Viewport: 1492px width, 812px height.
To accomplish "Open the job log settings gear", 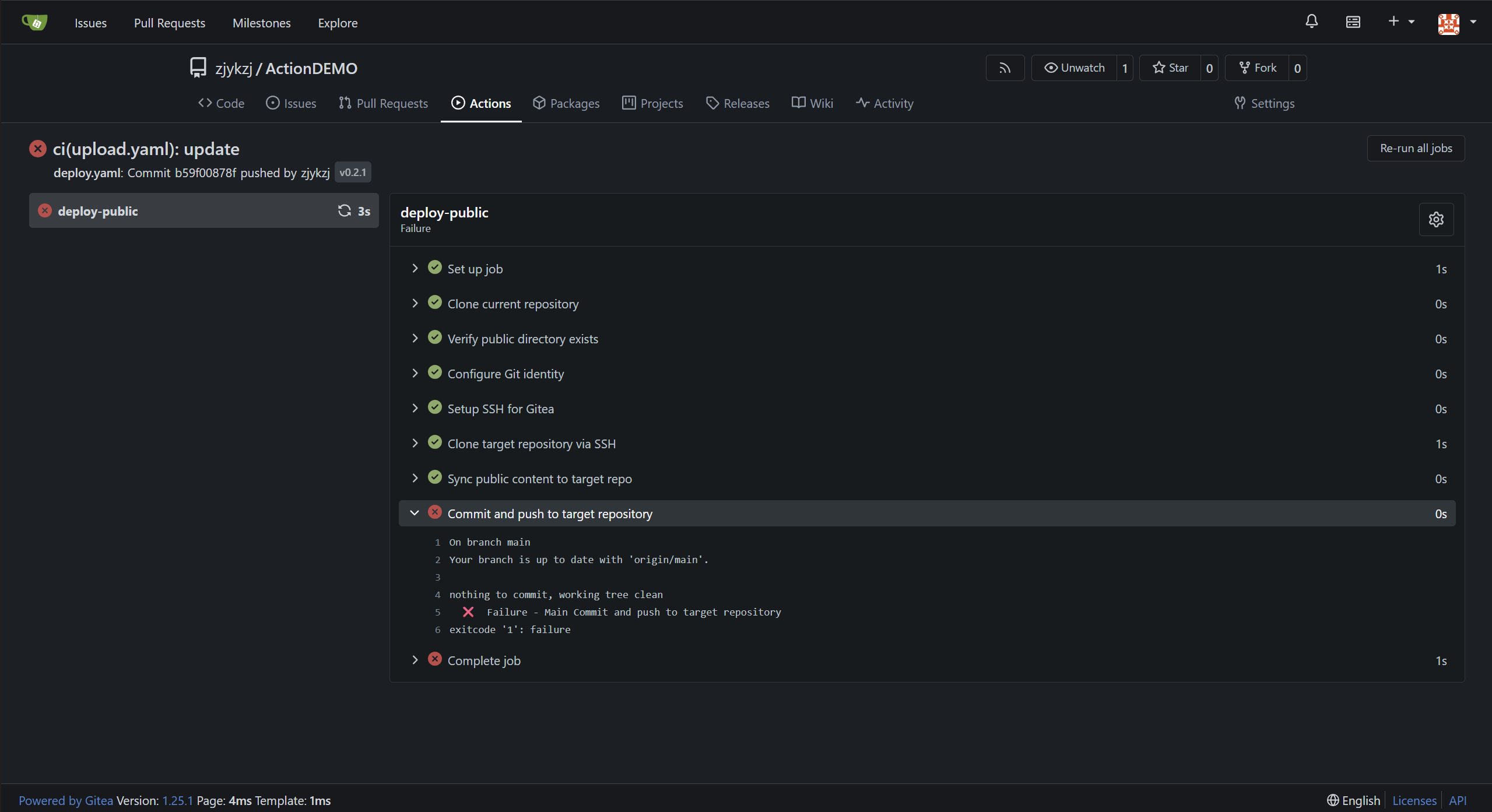I will 1436,219.
